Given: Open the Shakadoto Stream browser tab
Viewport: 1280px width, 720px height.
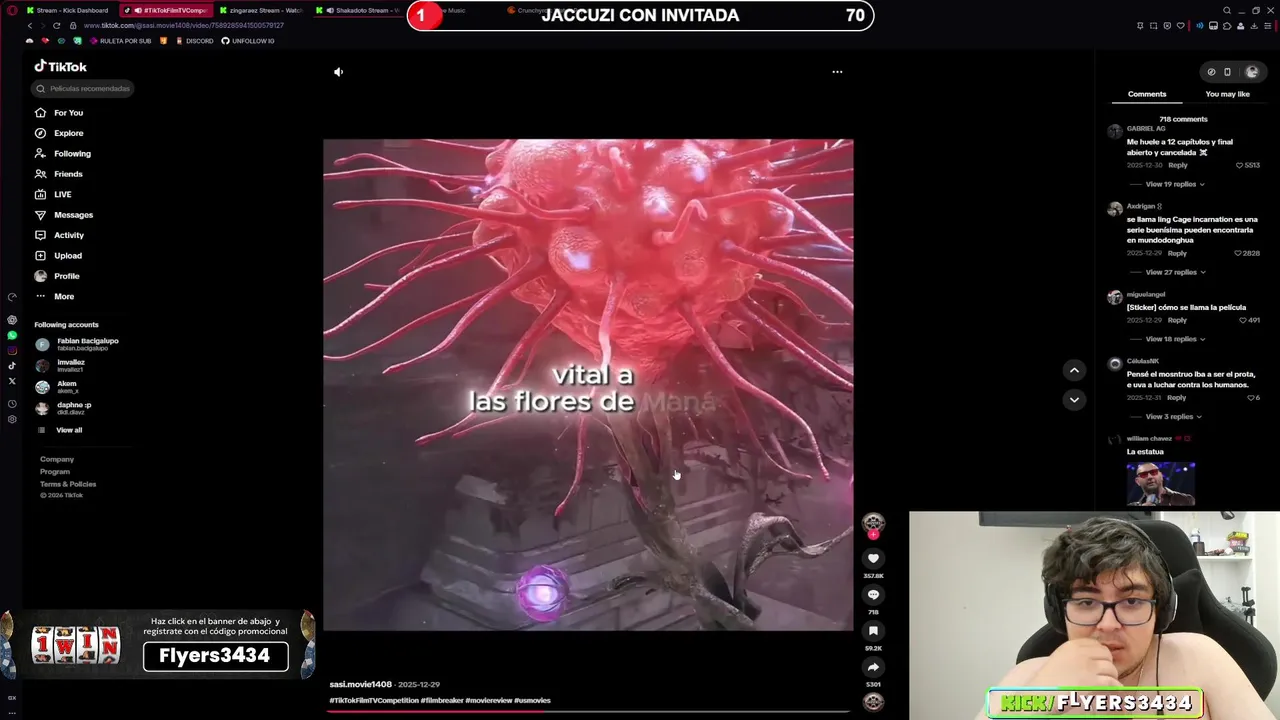Looking at the screenshot, I should tap(357, 10).
